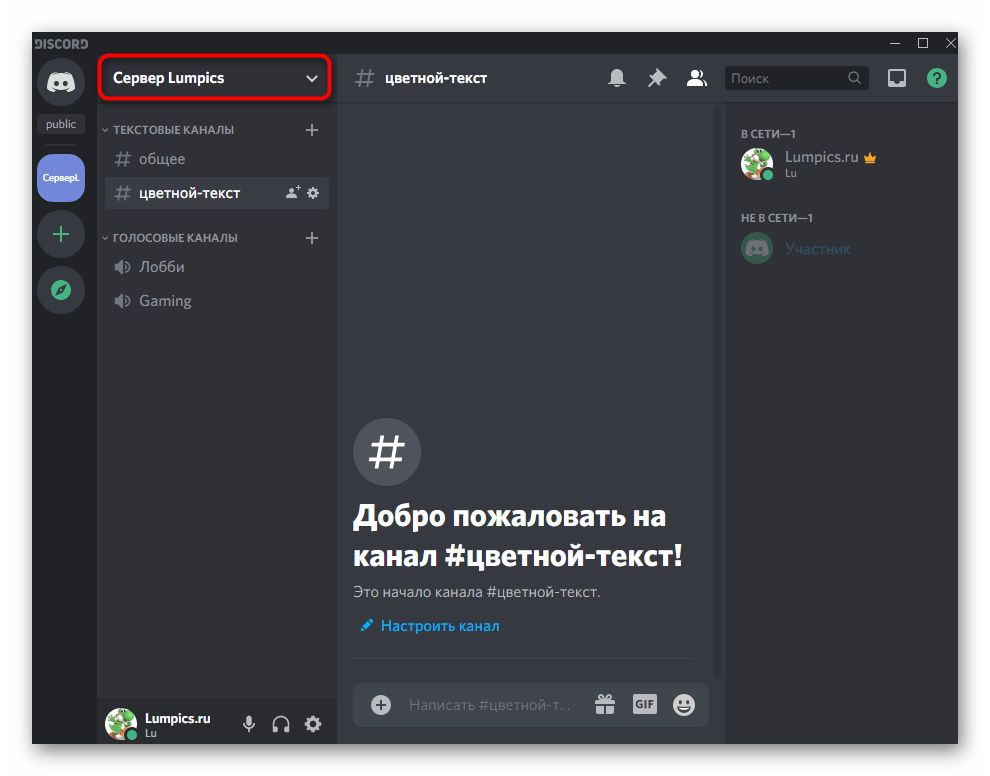Open the green help icon
The height and width of the screenshot is (776, 990).
coord(936,78)
